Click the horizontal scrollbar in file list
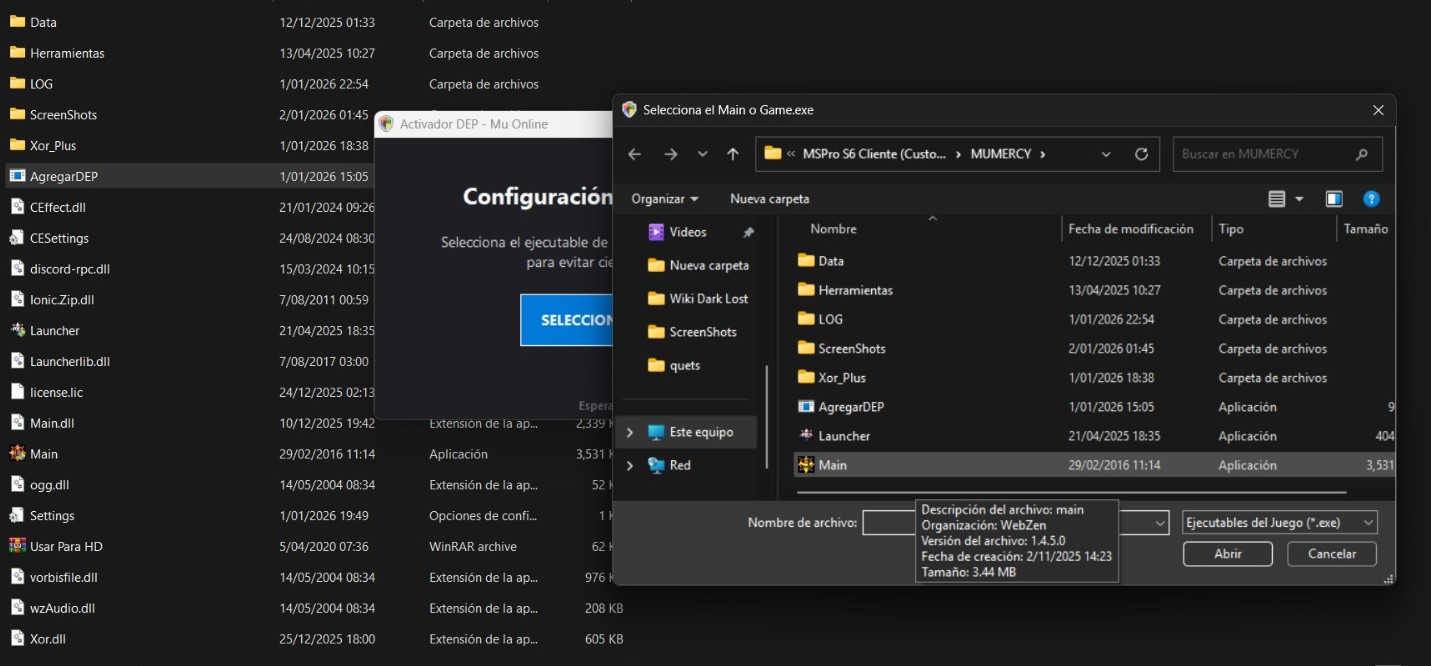Image resolution: width=1431 pixels, height=666 pixels. tap(1070, 492)
